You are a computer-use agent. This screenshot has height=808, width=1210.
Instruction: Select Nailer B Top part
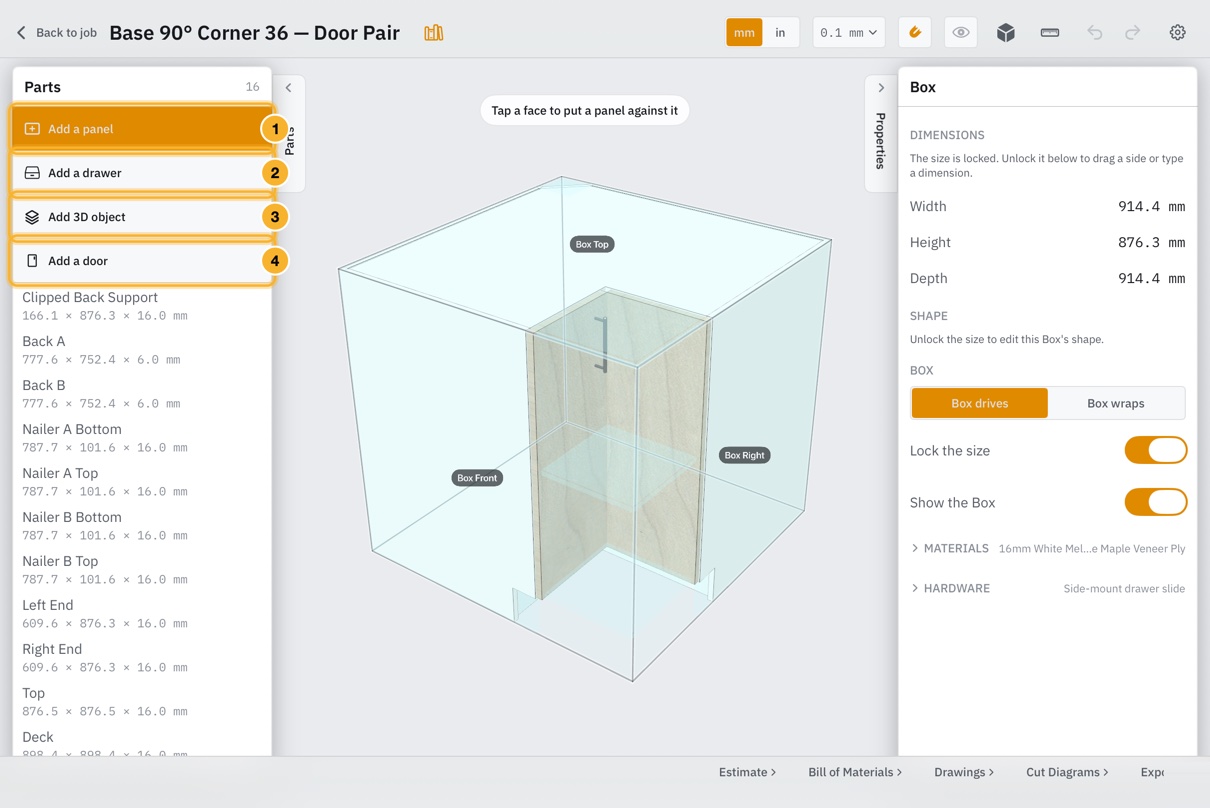point(142,569)
